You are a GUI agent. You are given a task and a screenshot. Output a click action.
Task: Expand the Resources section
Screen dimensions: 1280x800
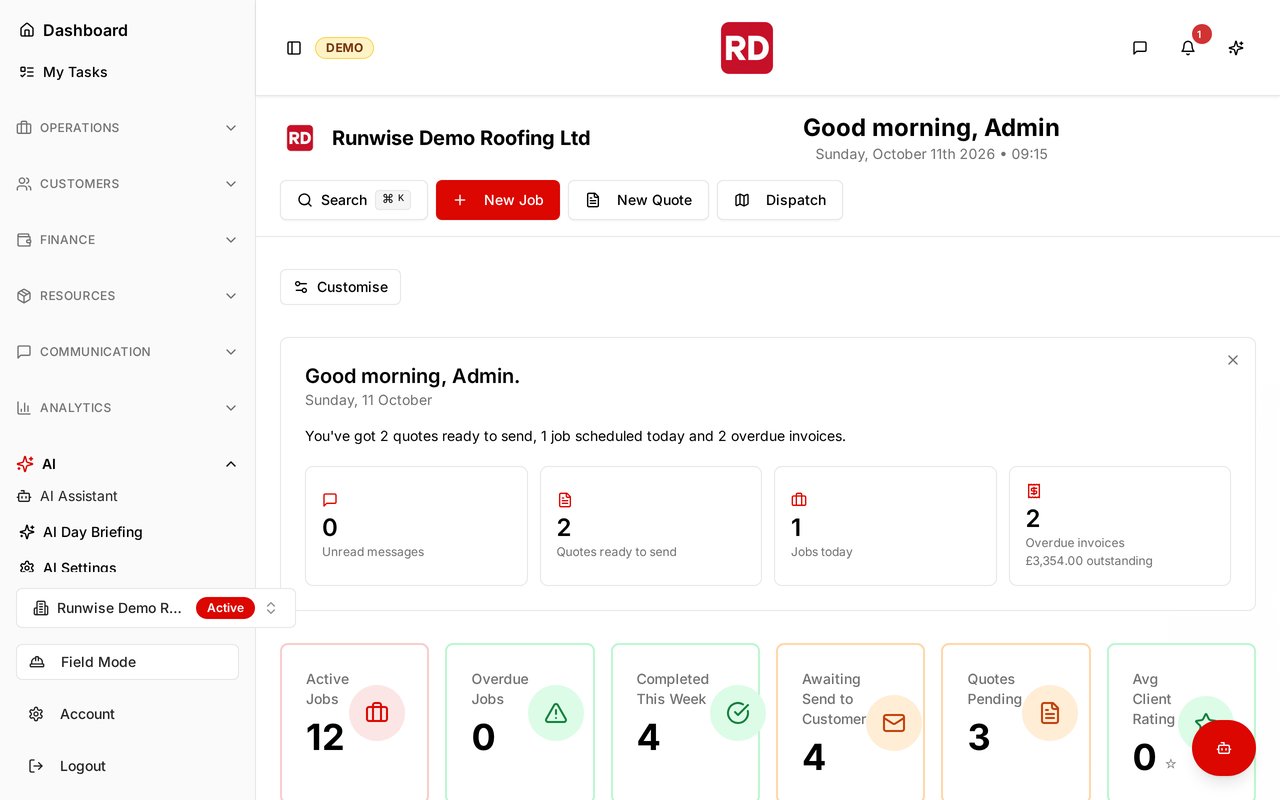[127, 296]
